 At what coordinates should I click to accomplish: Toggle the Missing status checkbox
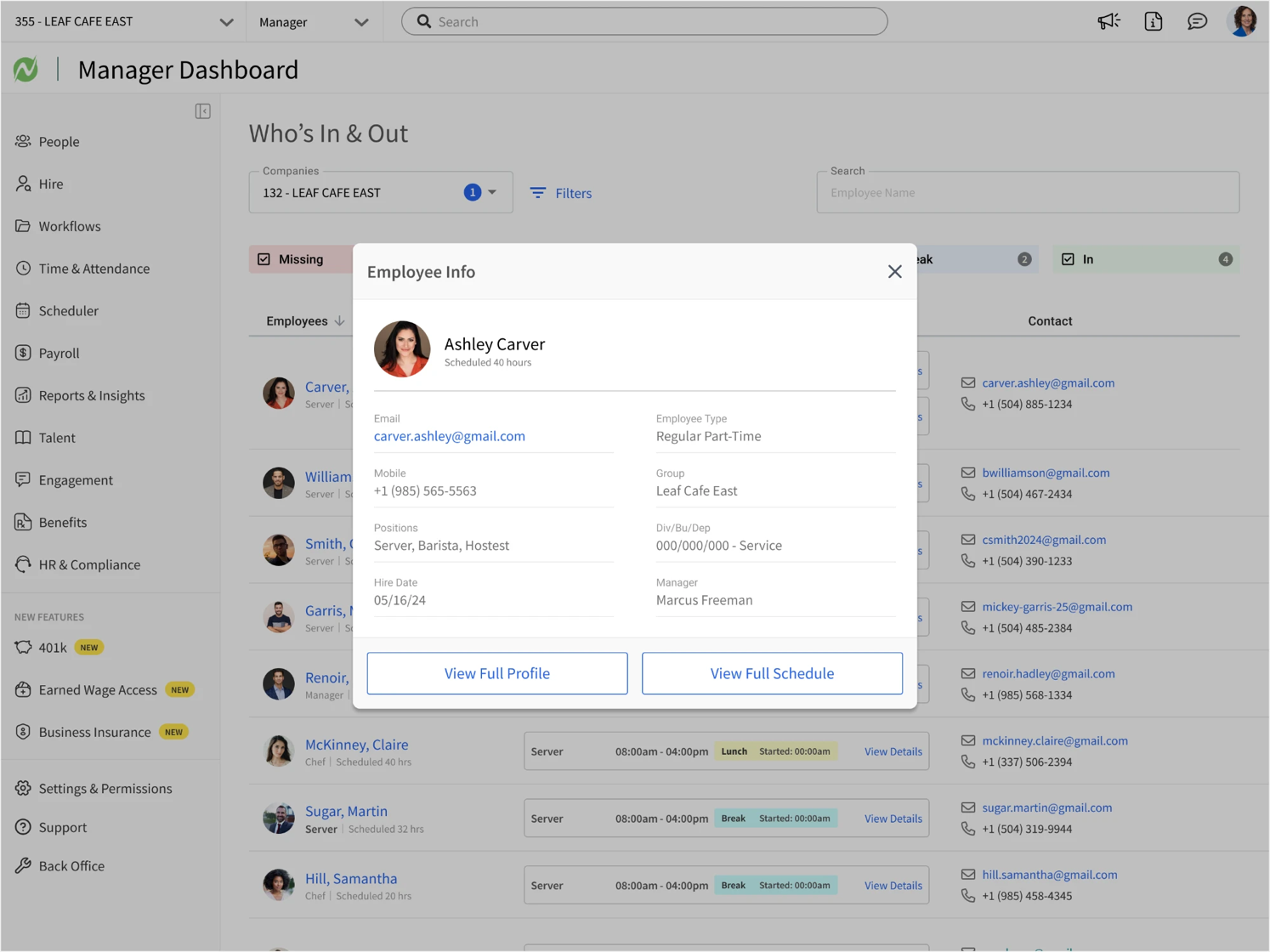point(264,259)
